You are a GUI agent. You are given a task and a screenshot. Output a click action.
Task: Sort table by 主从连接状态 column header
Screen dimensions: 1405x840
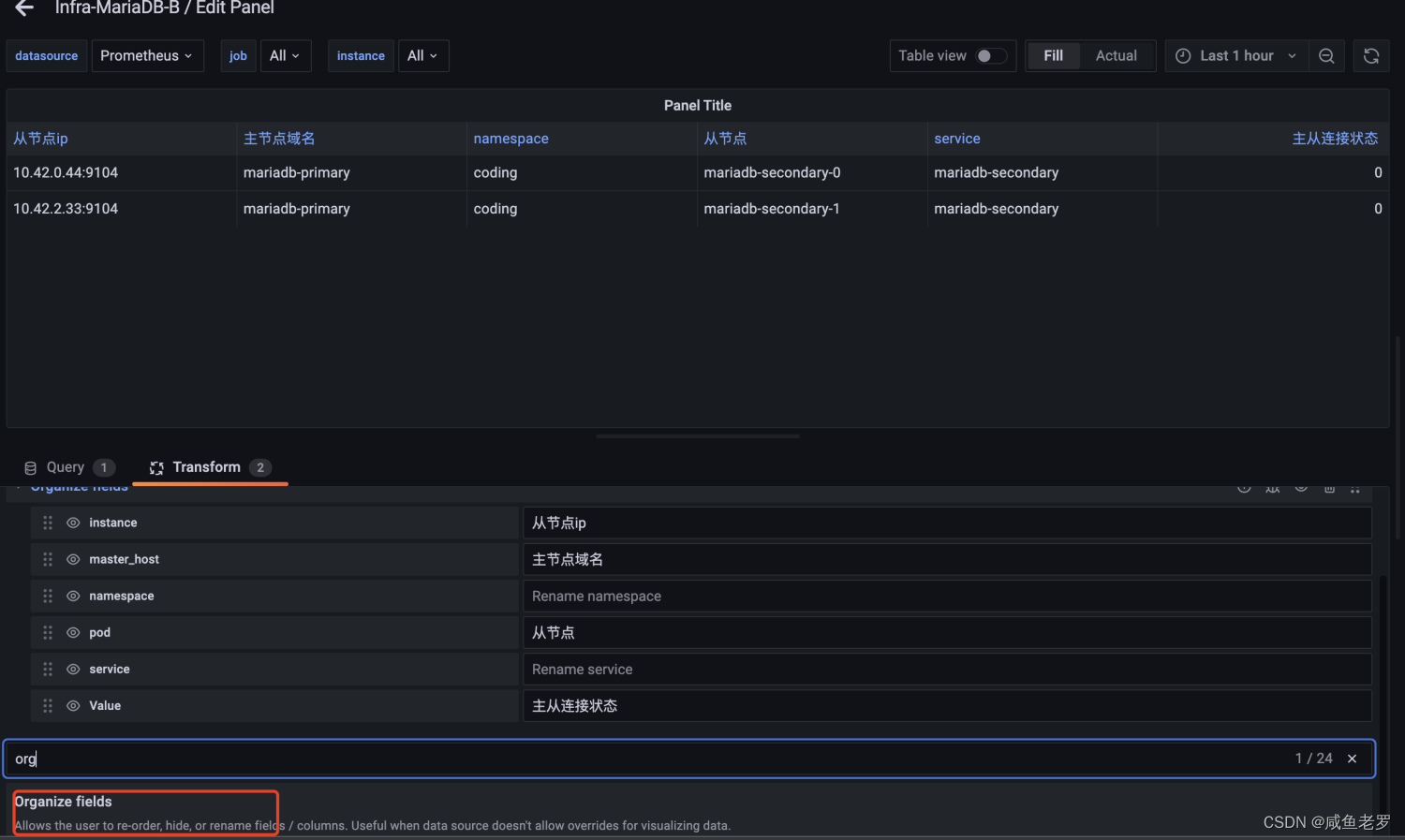[x=1335, y=139]
